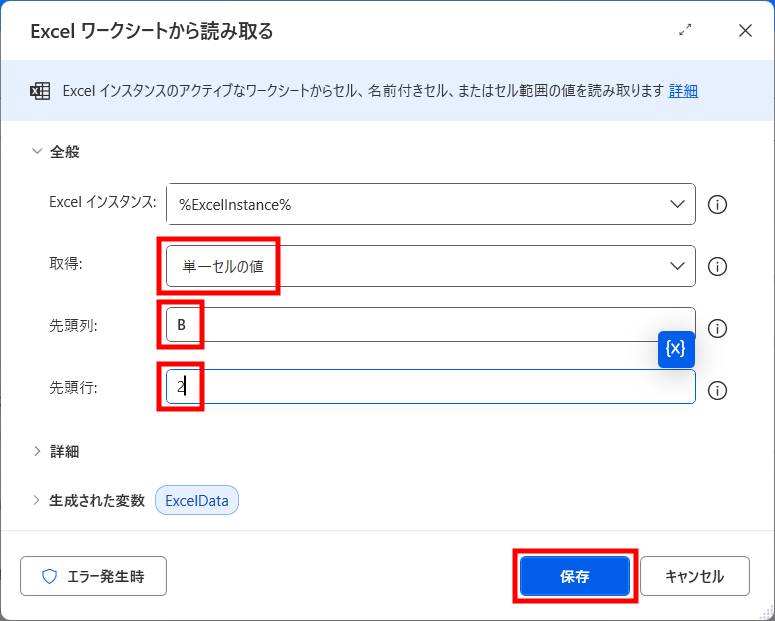Show info icon for 先頭行 field
This screenshot has width=775, height=621.
[x=717, y=391]
